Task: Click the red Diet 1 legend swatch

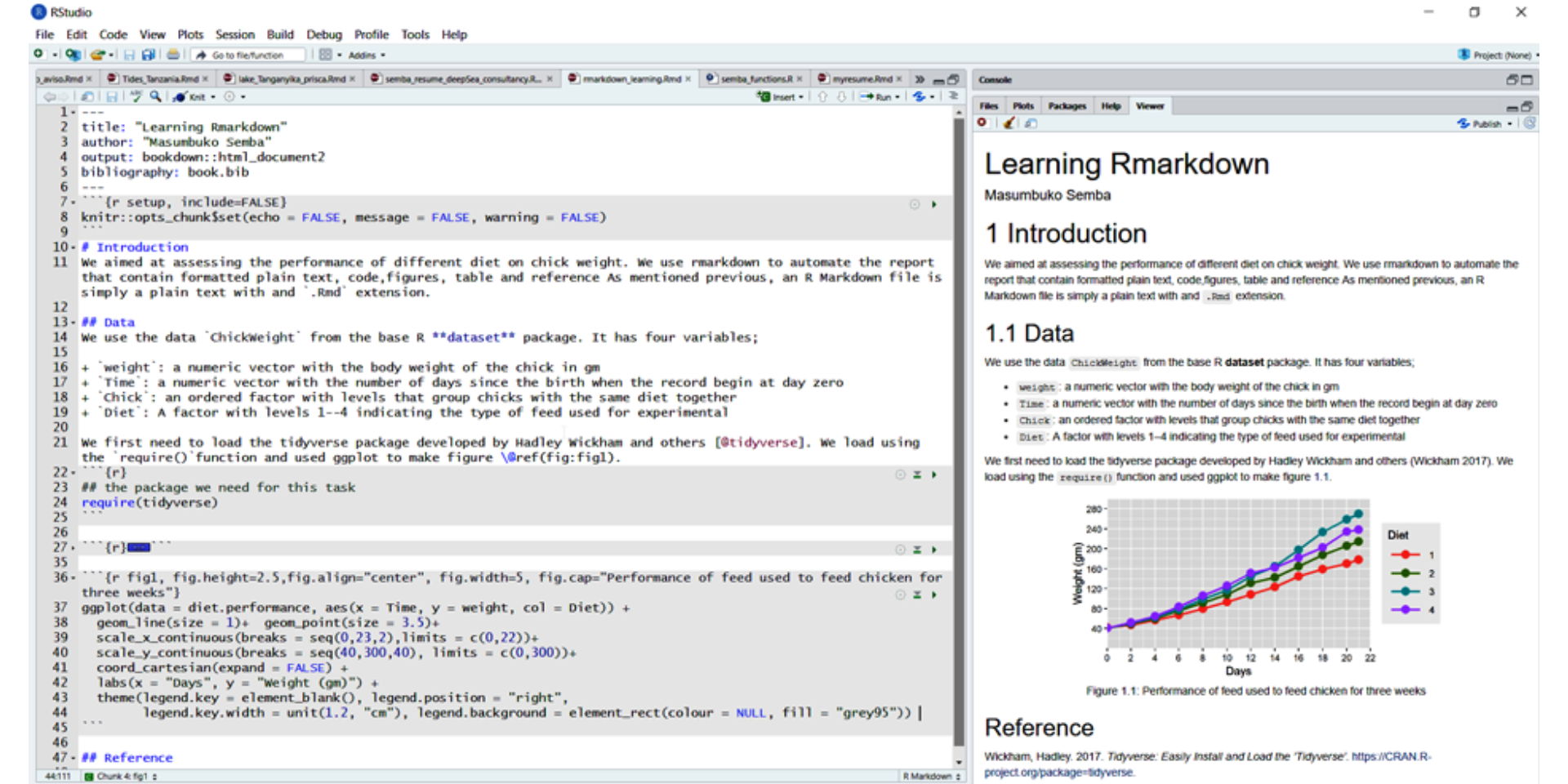Action: [1405, 555]
